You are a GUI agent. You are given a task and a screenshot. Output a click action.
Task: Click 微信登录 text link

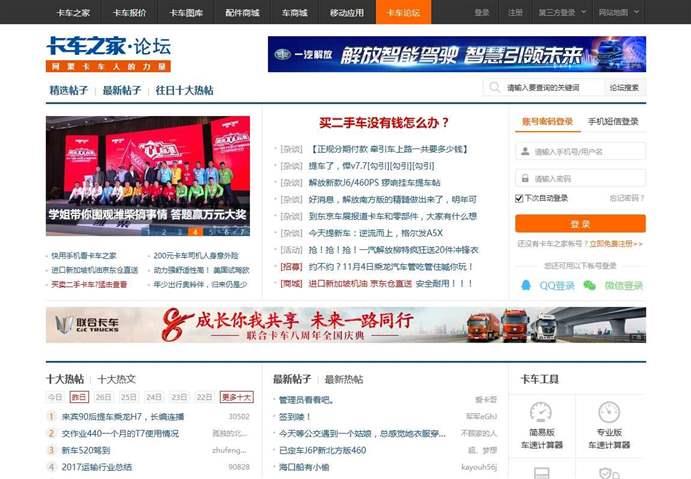pos(624,286)
